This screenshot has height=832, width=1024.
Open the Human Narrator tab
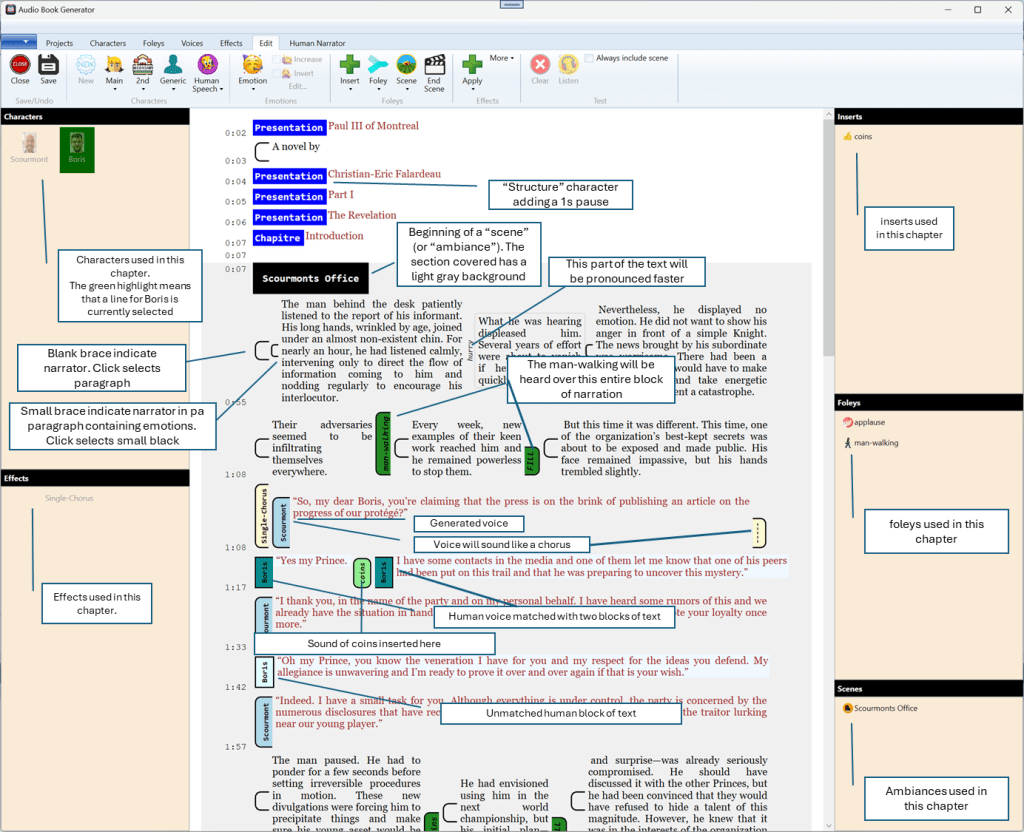[317, 43]
